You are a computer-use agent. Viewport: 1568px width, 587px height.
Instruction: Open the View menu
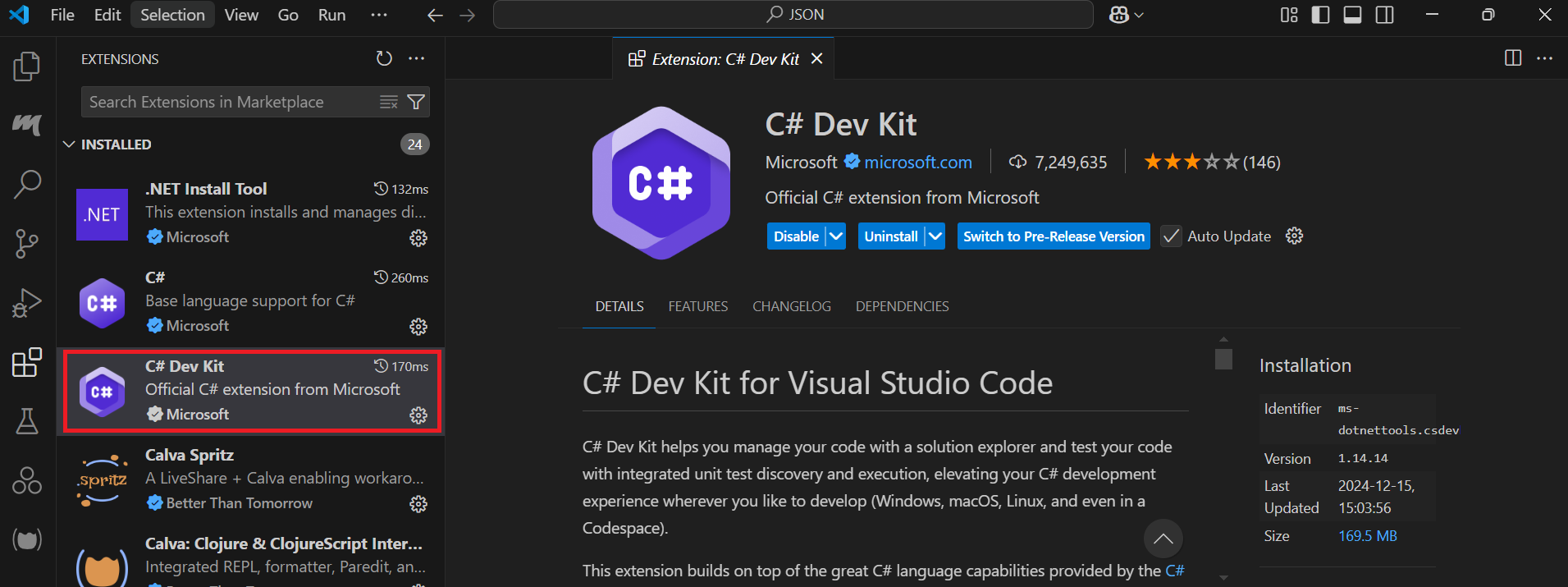tap(241, 15)
